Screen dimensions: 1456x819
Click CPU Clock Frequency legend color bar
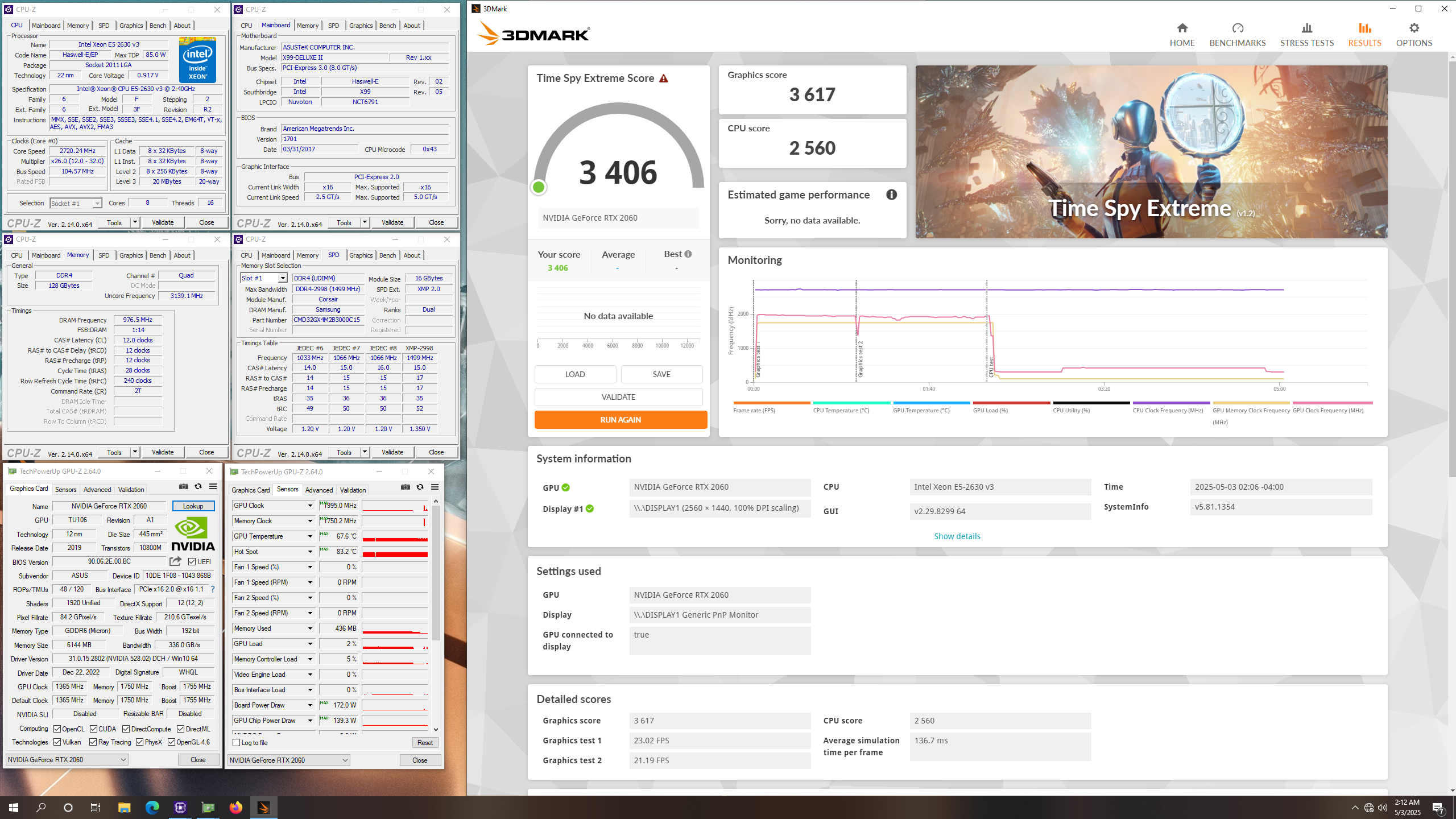pos(1171,403)
